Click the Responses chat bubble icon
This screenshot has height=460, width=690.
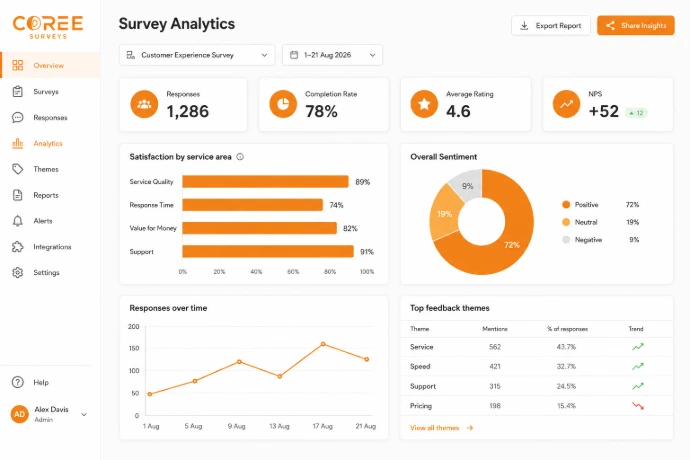point(18,118)
